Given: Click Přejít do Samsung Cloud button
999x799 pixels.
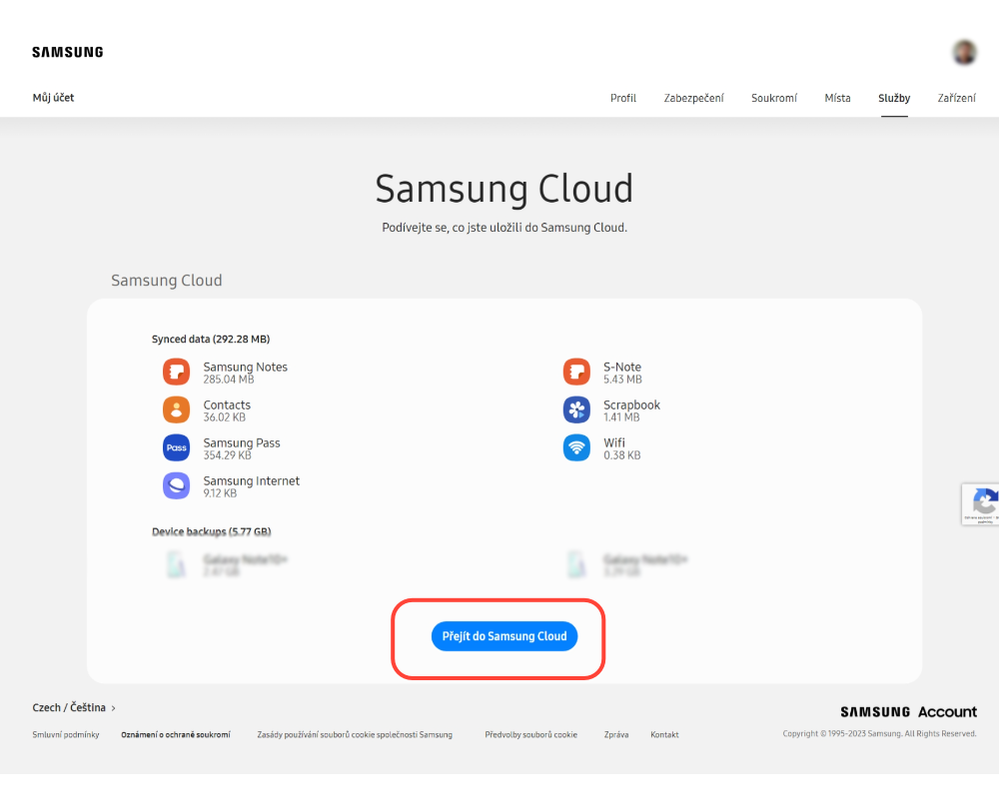Looking at the screenshot, I should coord(504,636).
